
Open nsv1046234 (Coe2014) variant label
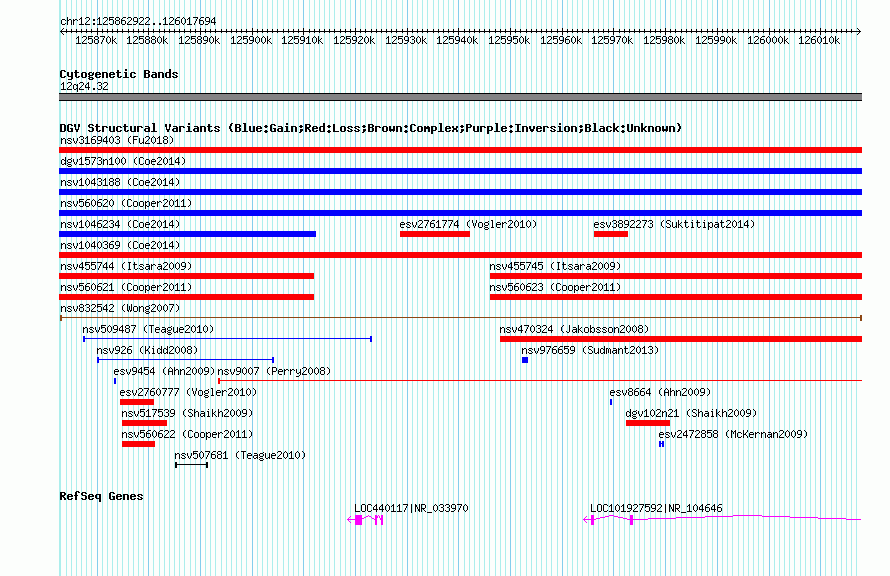[x=120, y=224]
